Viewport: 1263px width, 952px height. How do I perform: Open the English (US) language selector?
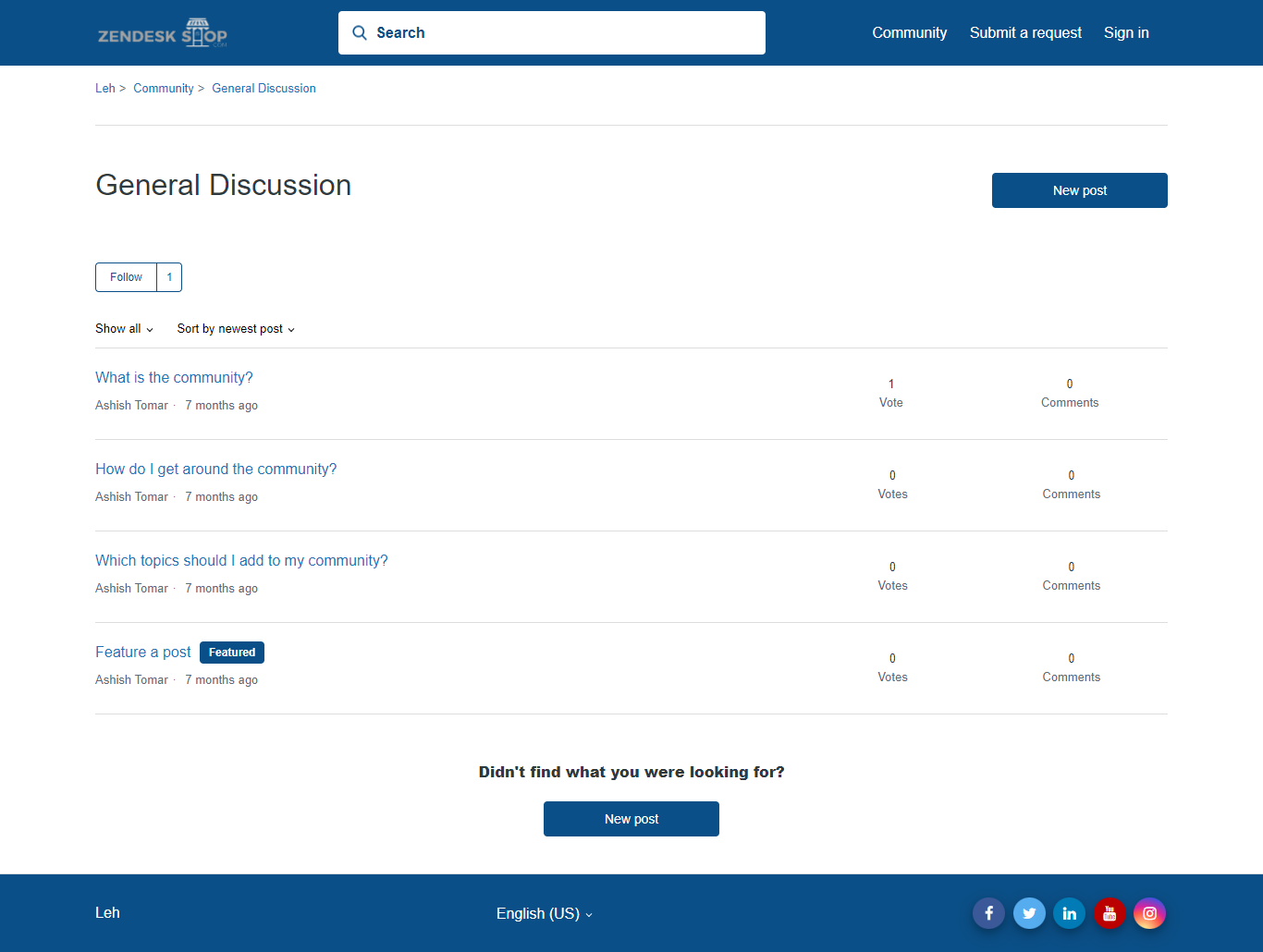544,913
